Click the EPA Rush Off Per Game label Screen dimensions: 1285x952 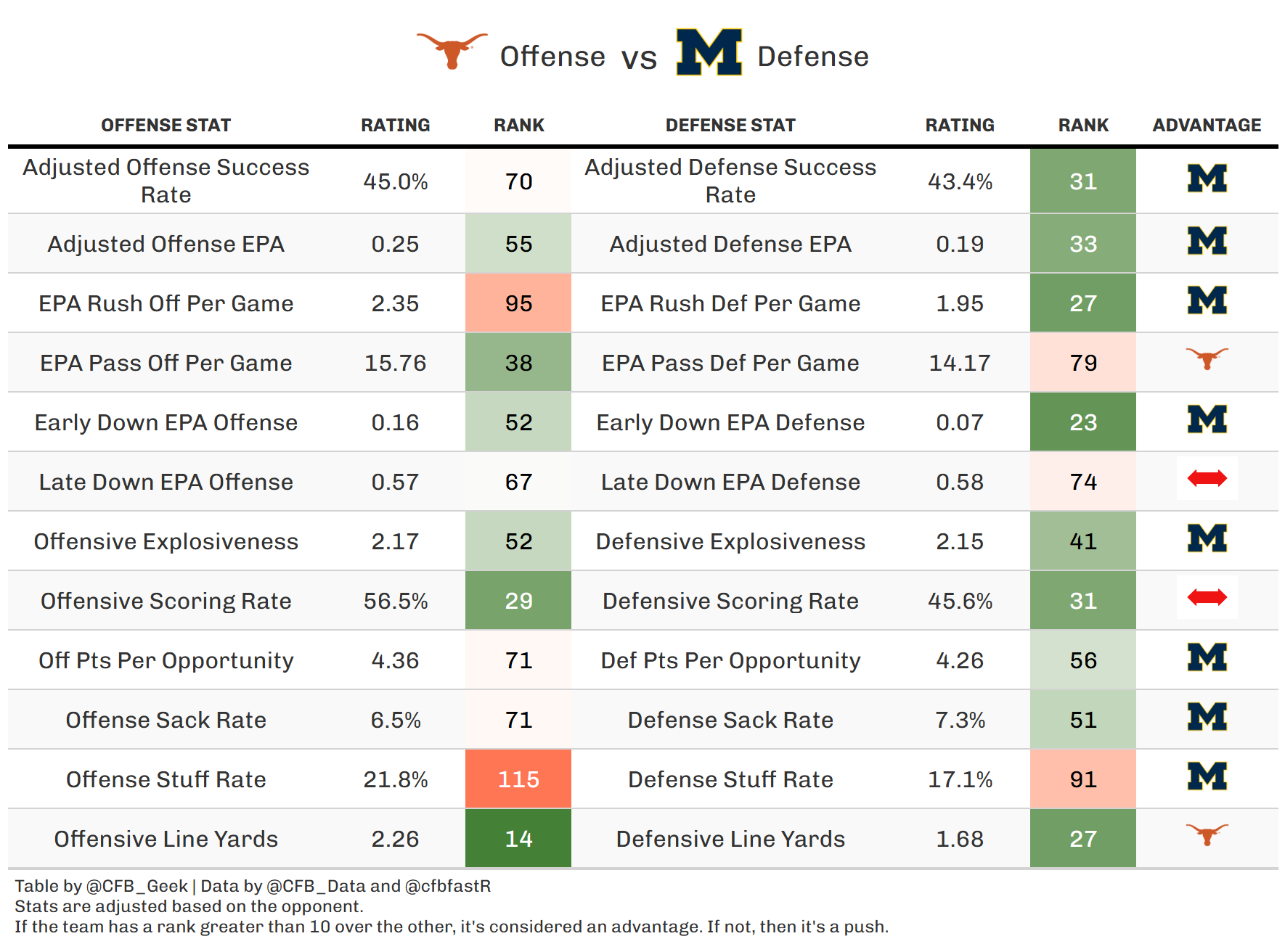click(166, 303)
